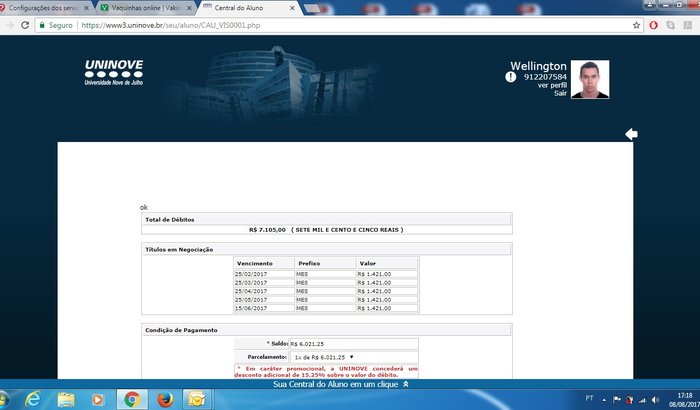This screenshot has width=700, height=410.
Task: Close the Configurações dos serviços tab
Action: [87, 8]
